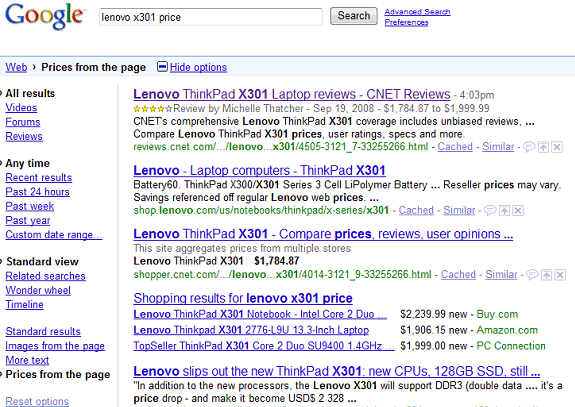575x407 pixels.
Task: Click the comment bubble icon on the shopper.cnet.com result
Action: tap(532, 275)
